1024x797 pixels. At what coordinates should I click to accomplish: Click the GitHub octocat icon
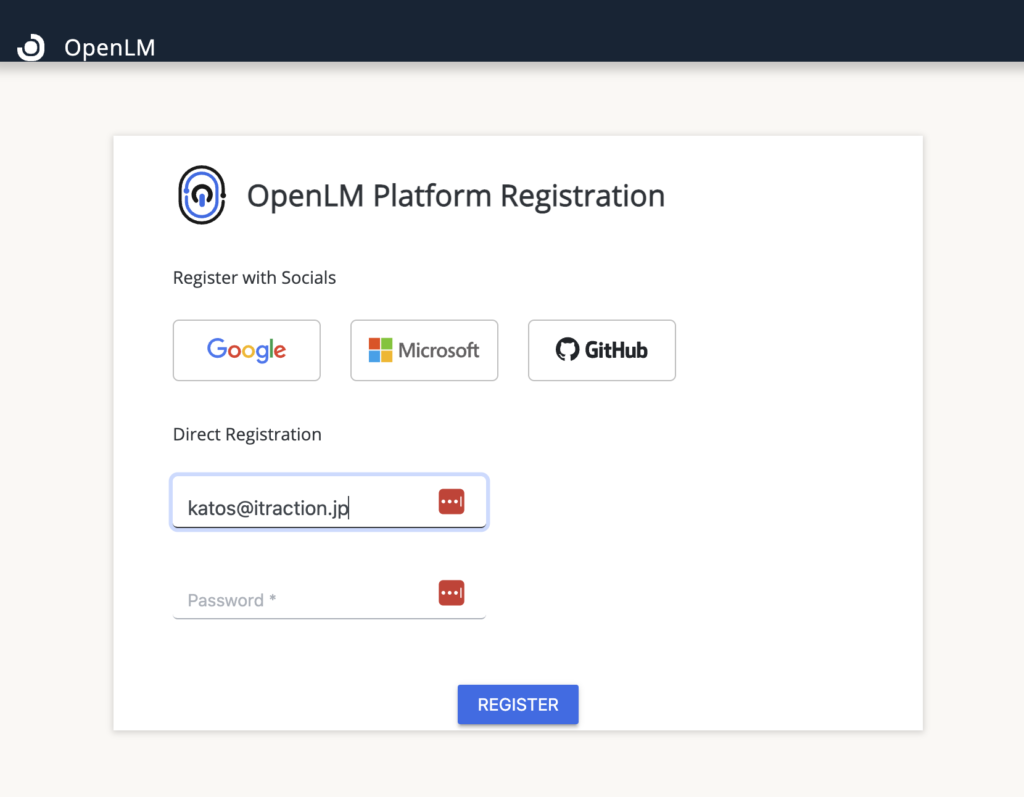tap(567, 350)
